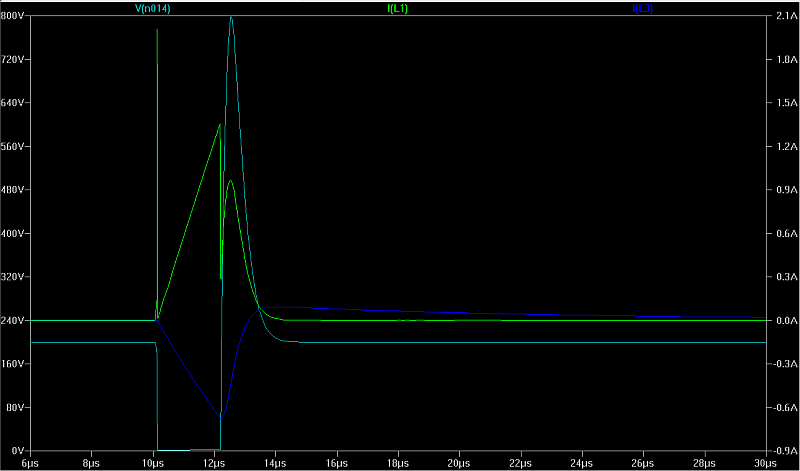The image size is (800, 471).
Task: Click the 2.1A label on current axis
Action: [x=783, y=17]
